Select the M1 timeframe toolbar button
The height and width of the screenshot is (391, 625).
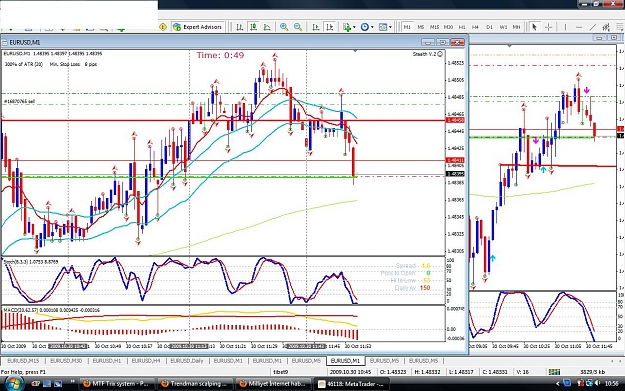[407, 27]
